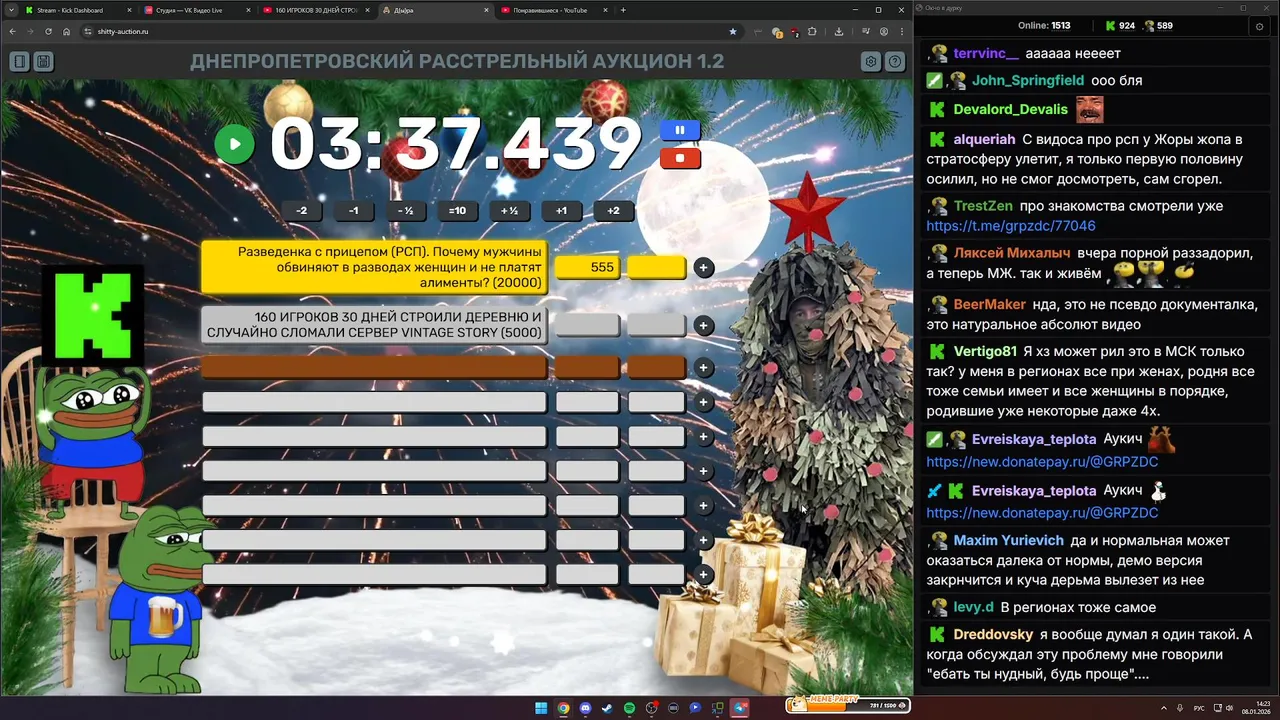The height and width of the screenshot is (720, 1280).
Task: Open the chat window settings gear icon
Action: tap(1259, 26)
